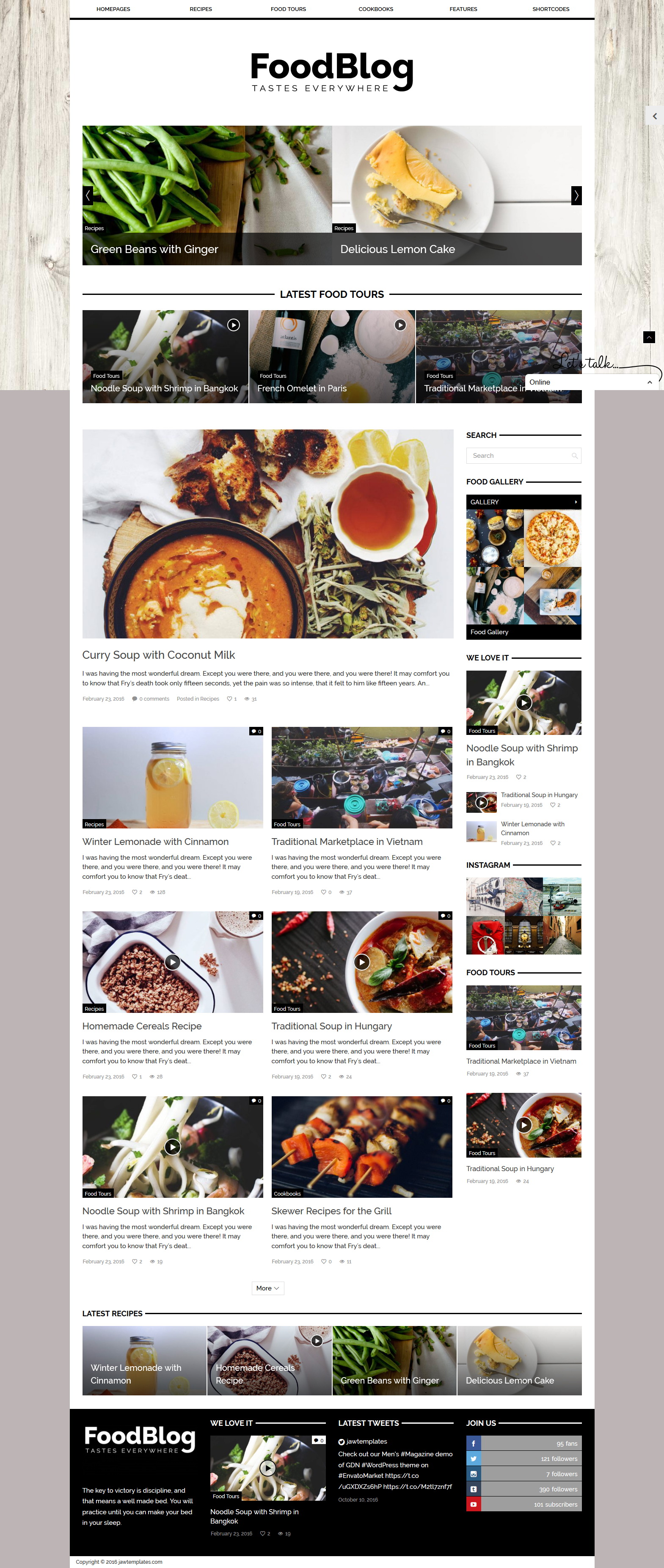Click the YouTube icon showing 101 subscribers

click(x=474, y=1504)
